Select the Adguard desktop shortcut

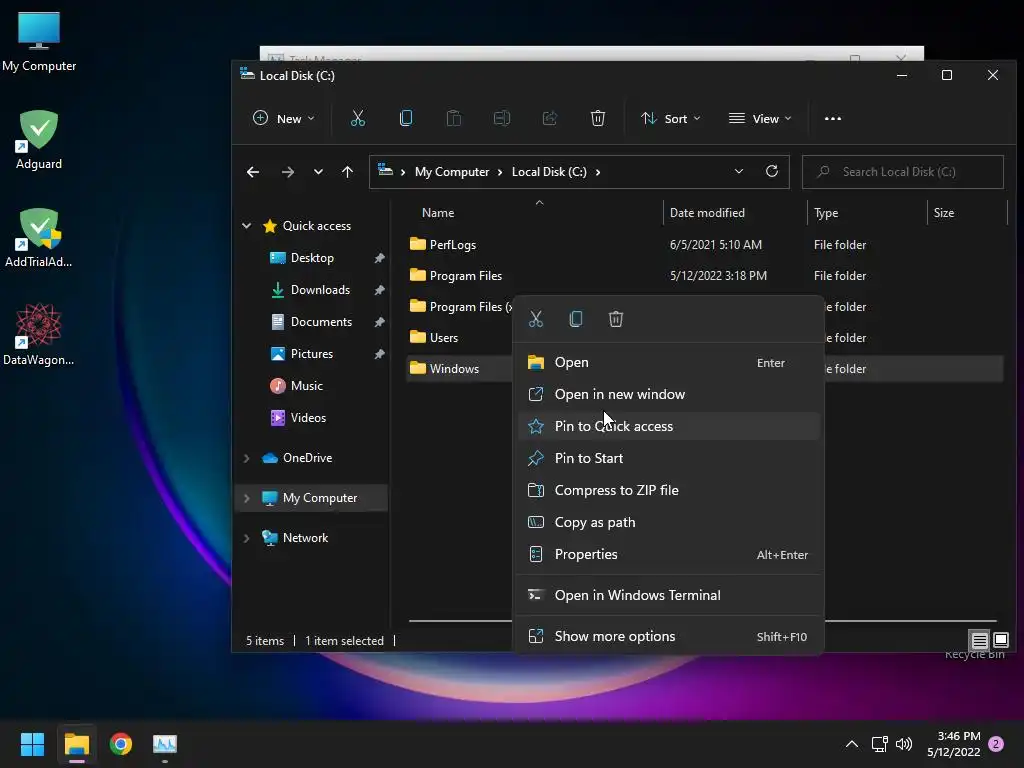coord(39,139)
